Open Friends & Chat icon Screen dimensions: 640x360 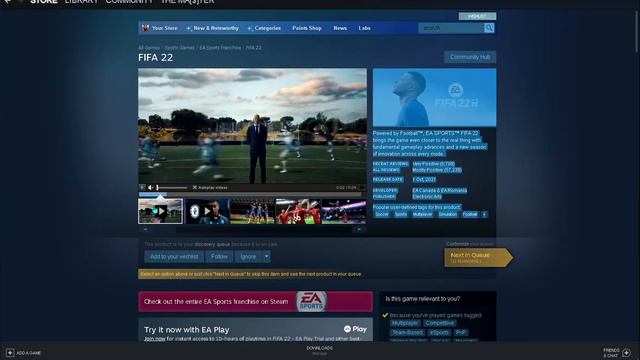(627, 352)
